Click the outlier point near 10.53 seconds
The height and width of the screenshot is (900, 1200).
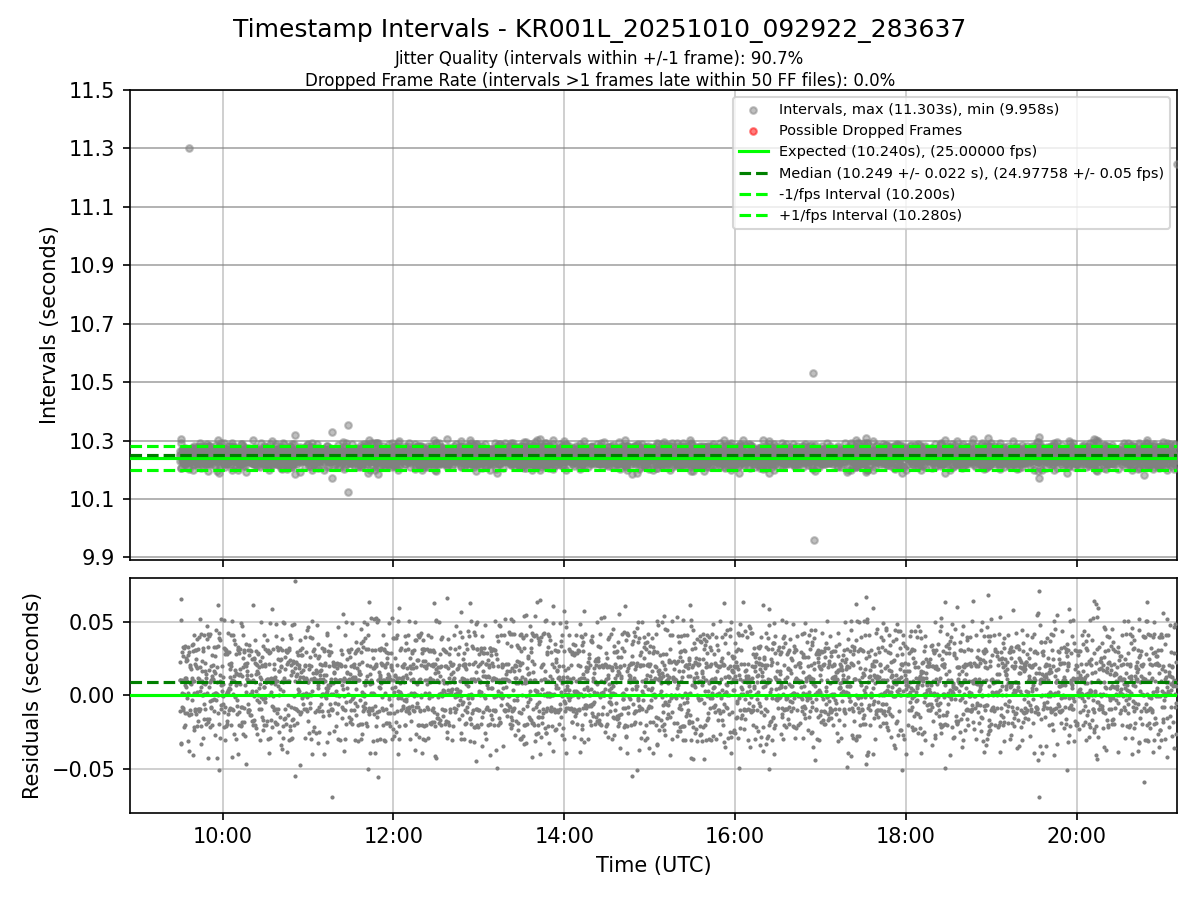click(813, 373)
